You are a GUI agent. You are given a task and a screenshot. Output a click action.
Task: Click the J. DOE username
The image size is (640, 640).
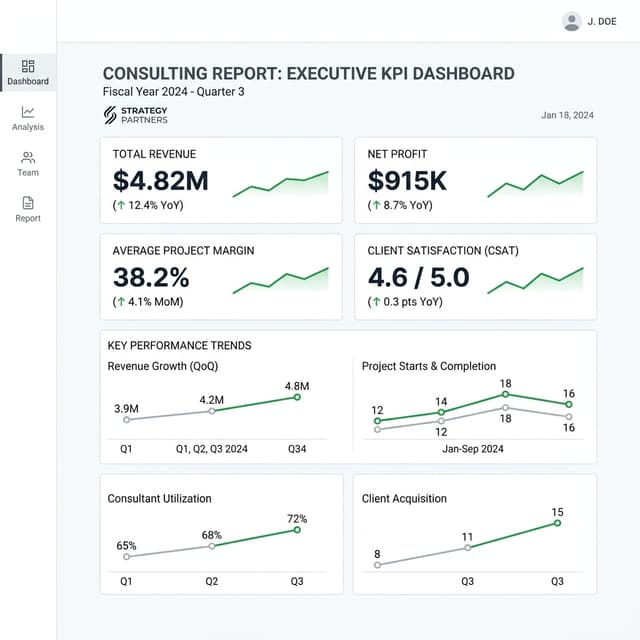(602, 21)
